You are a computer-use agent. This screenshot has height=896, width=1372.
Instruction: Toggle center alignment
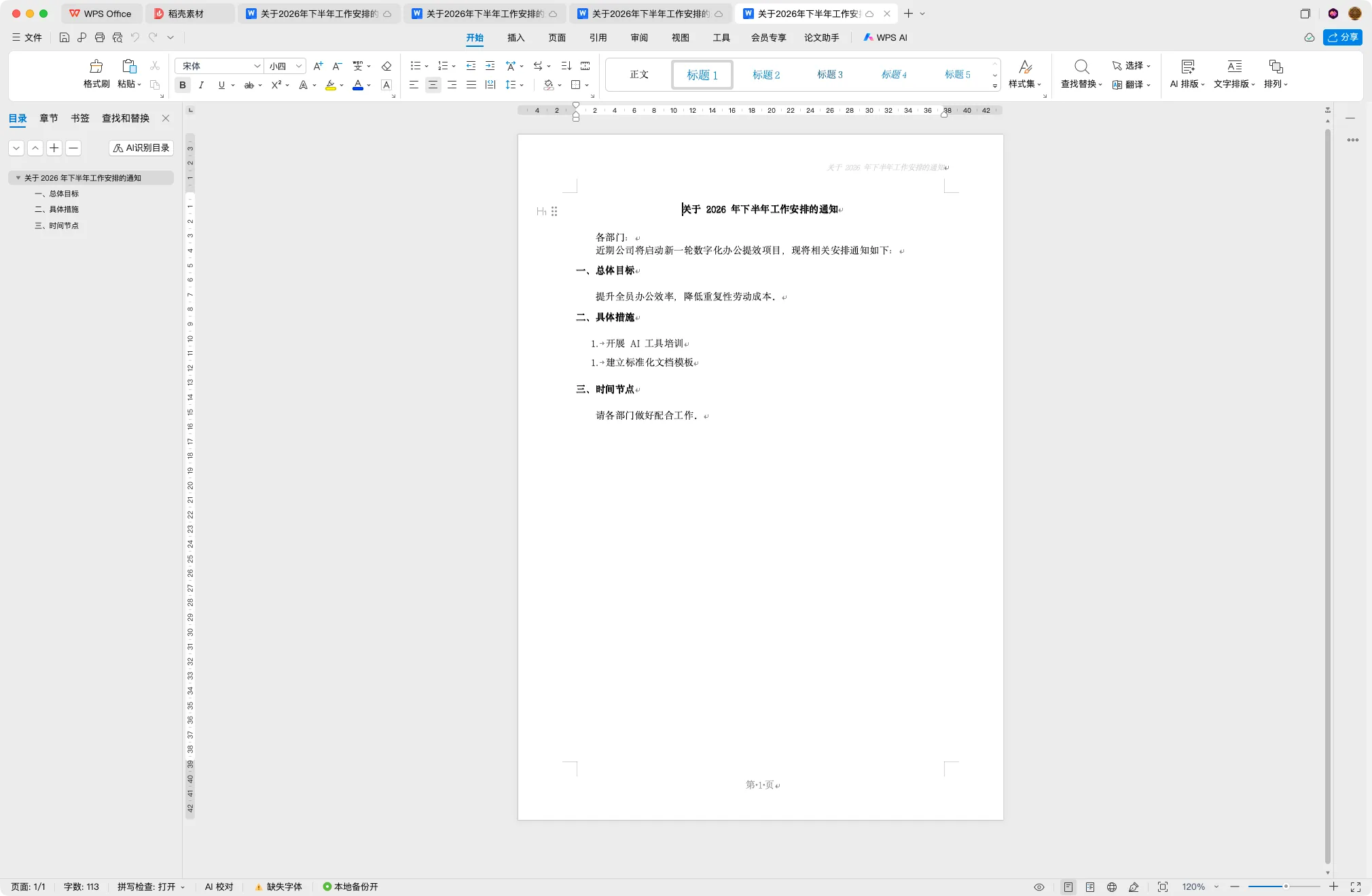(433, 85)
